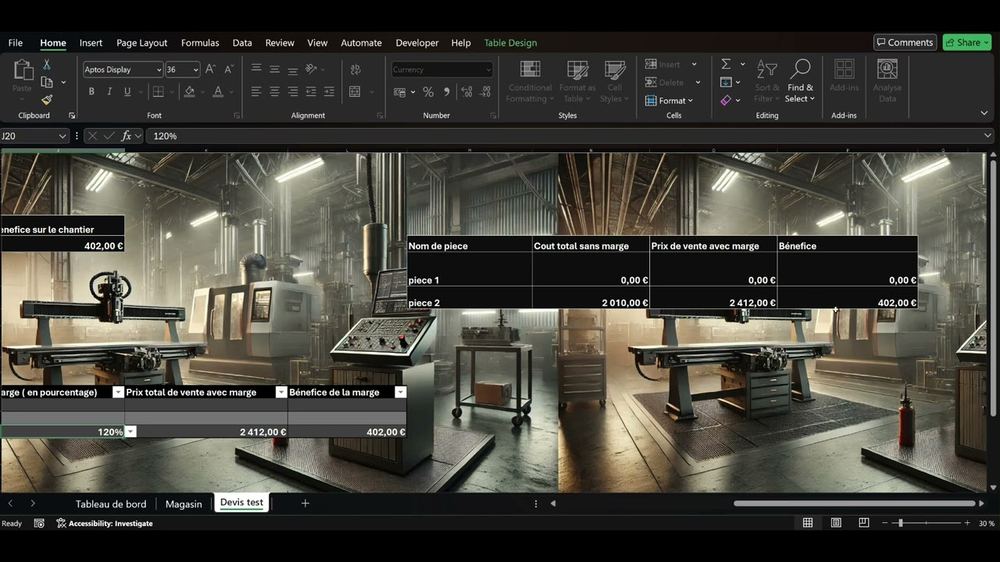Apply Comma Style format
Viewport: 1000px width, 562px height.
(446, 92)
